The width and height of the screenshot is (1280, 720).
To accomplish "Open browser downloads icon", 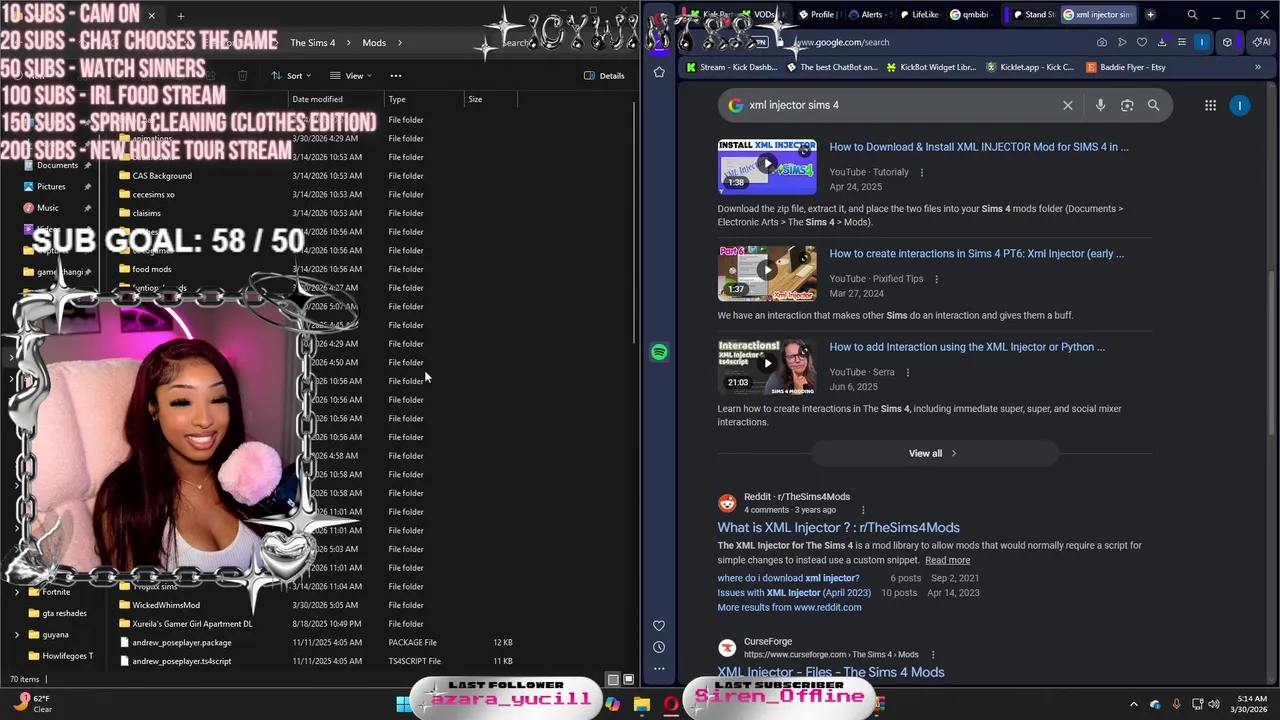I will coord(1162,42).
